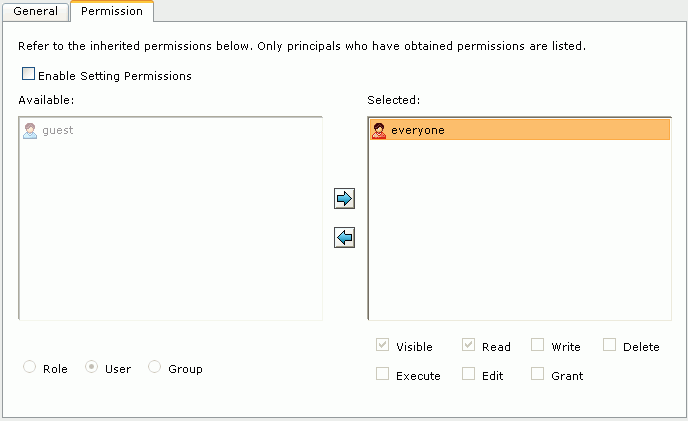The width and height of the screenshot is (688, 421).
Task: Check the Edit permission box
Action: [468, 374]
